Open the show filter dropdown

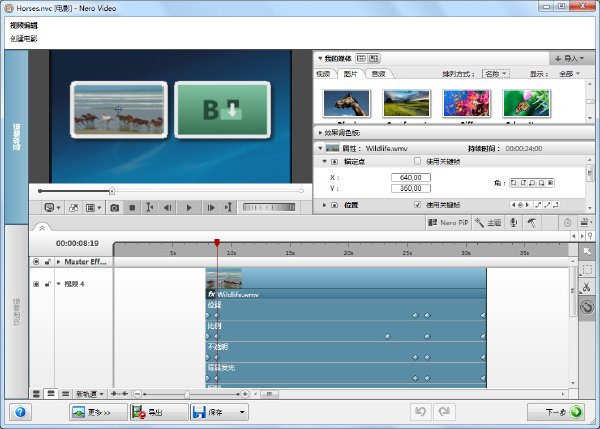pos(569,73)
